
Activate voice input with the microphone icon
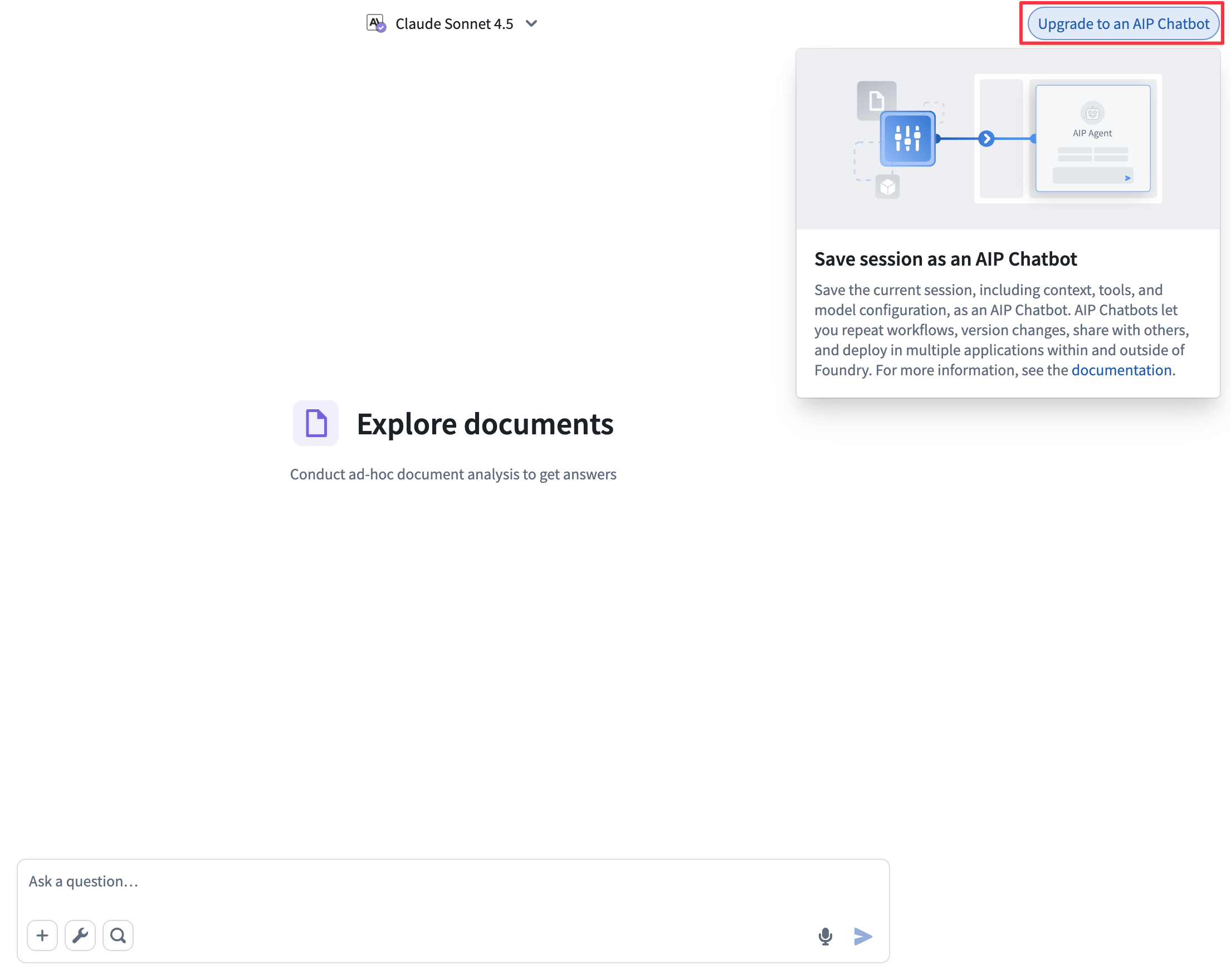click(825, 935)
